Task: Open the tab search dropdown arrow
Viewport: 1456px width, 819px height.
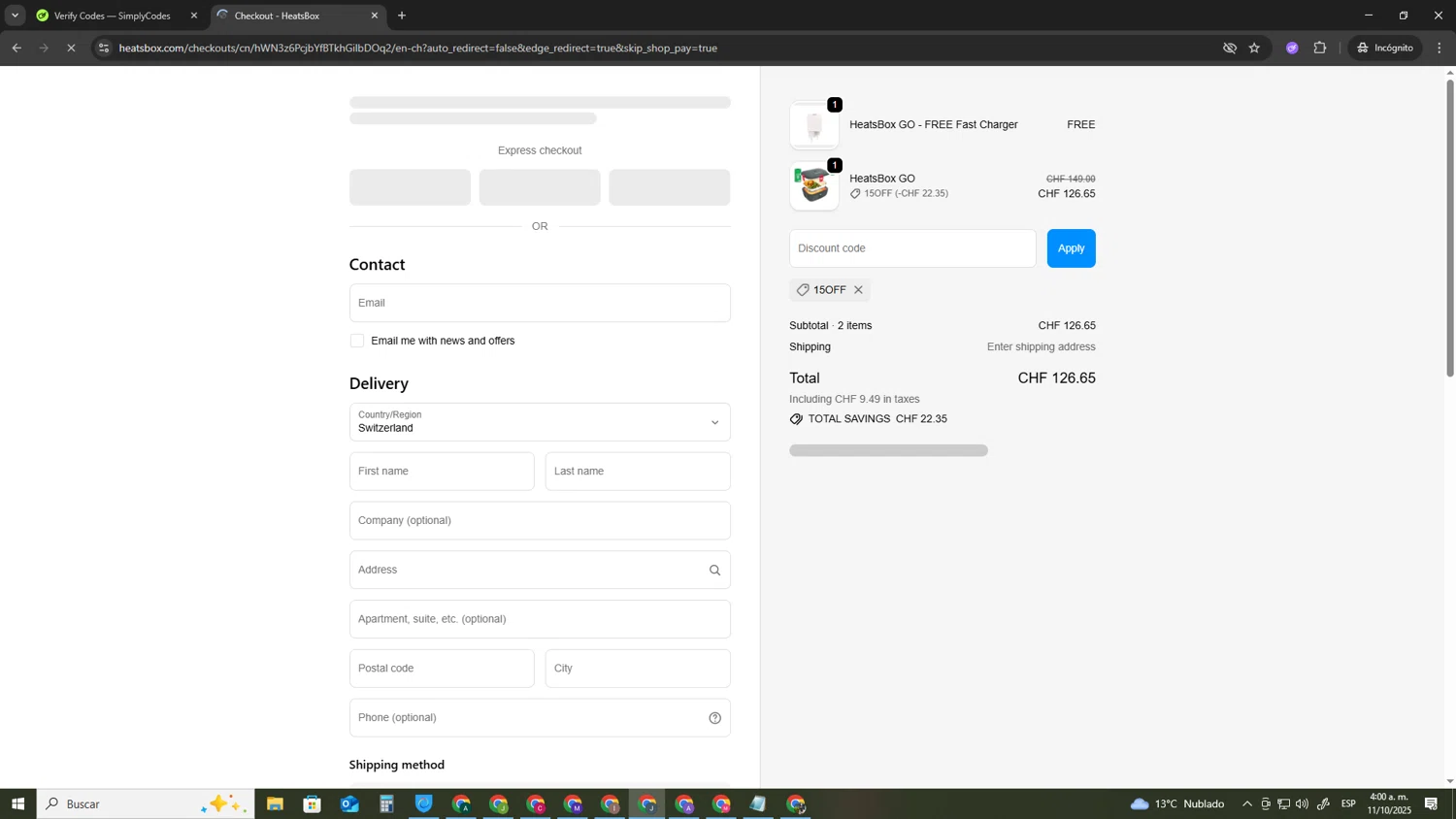Action: pos(15,16)
